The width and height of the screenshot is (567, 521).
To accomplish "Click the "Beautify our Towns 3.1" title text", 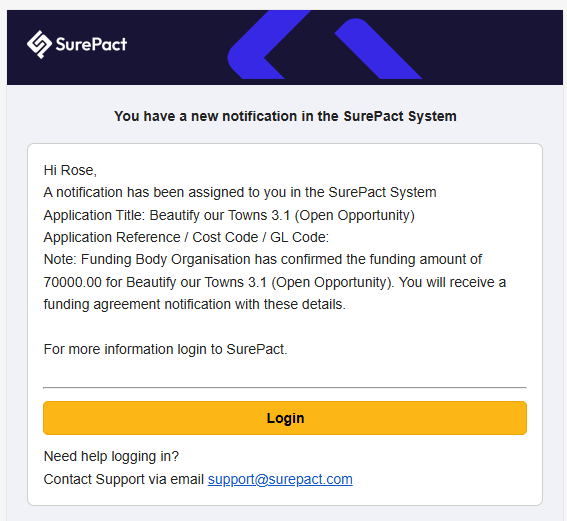I will pos(220,215).
